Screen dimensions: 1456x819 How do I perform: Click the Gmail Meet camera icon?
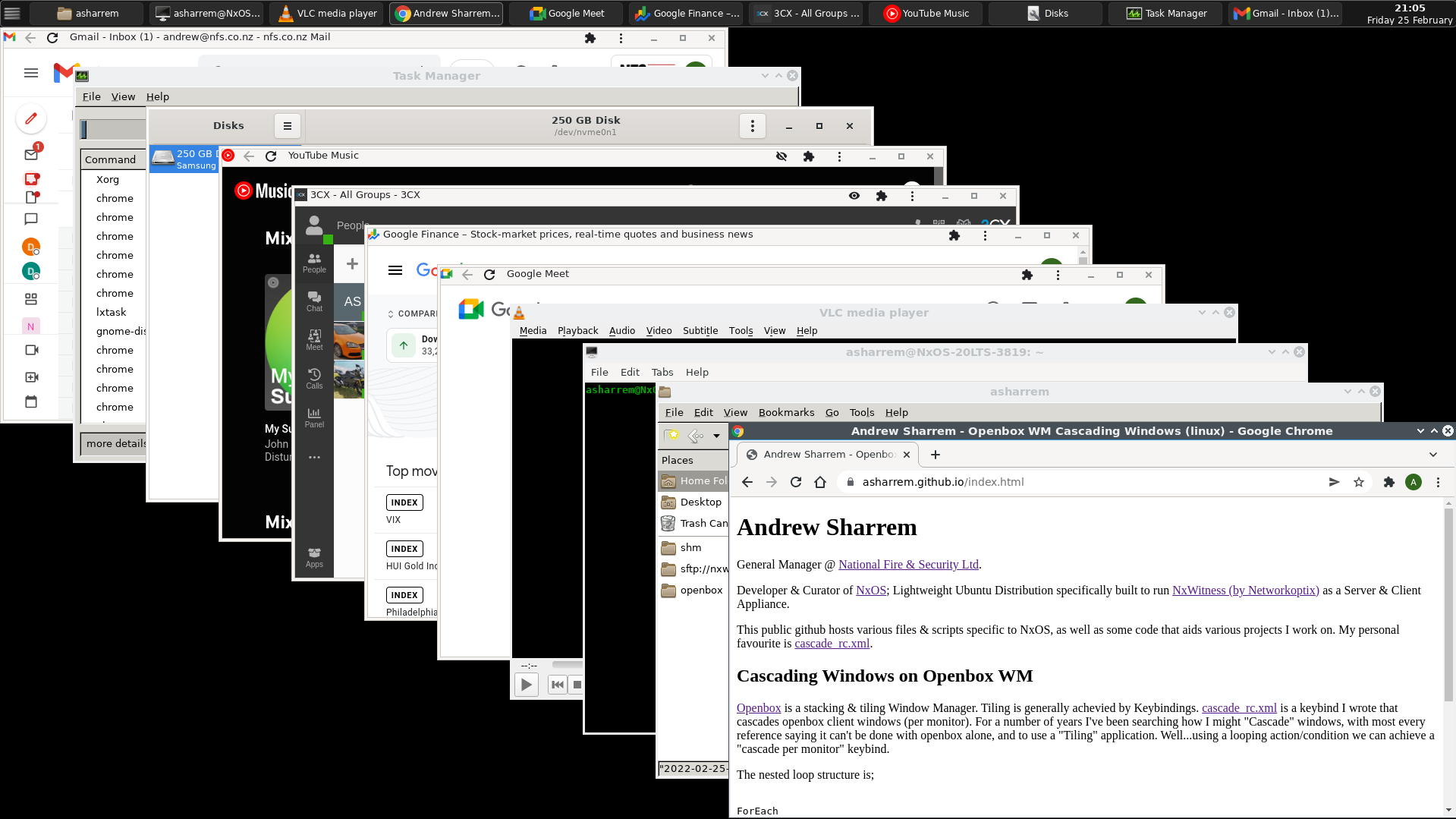coord(31,350)
